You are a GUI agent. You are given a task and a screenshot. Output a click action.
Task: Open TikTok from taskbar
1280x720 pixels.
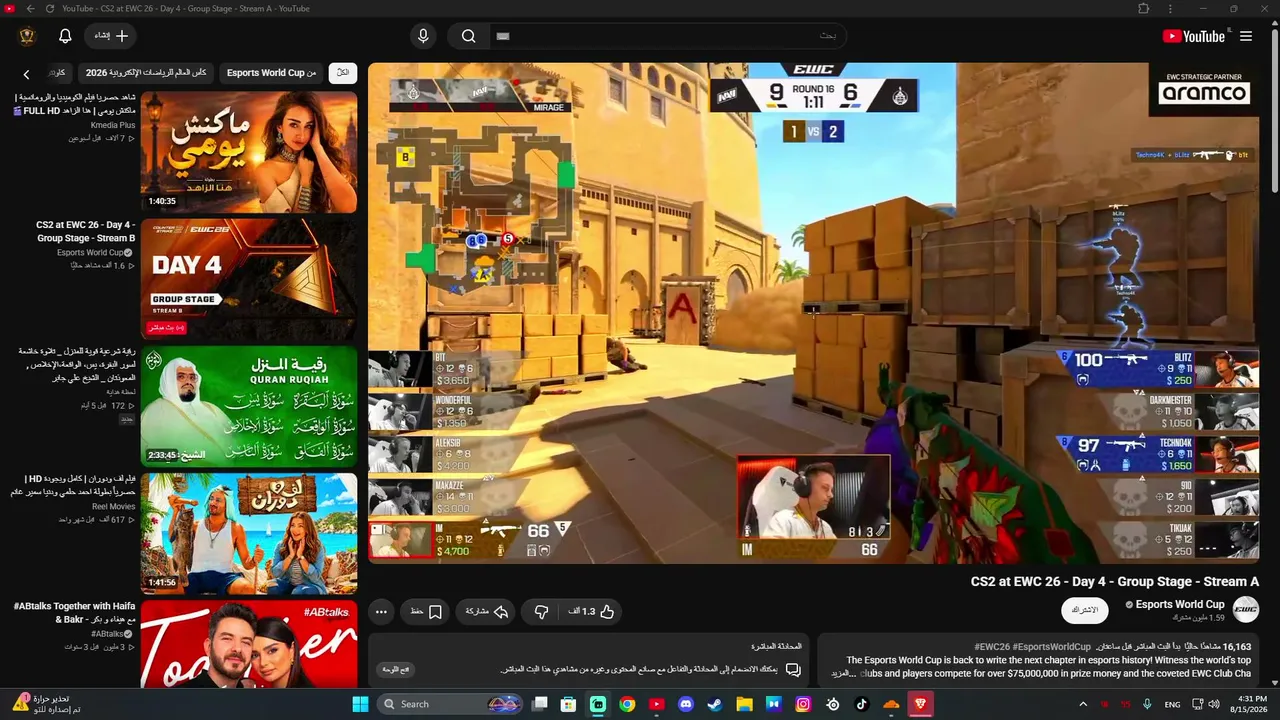click(x=862, y=704)
